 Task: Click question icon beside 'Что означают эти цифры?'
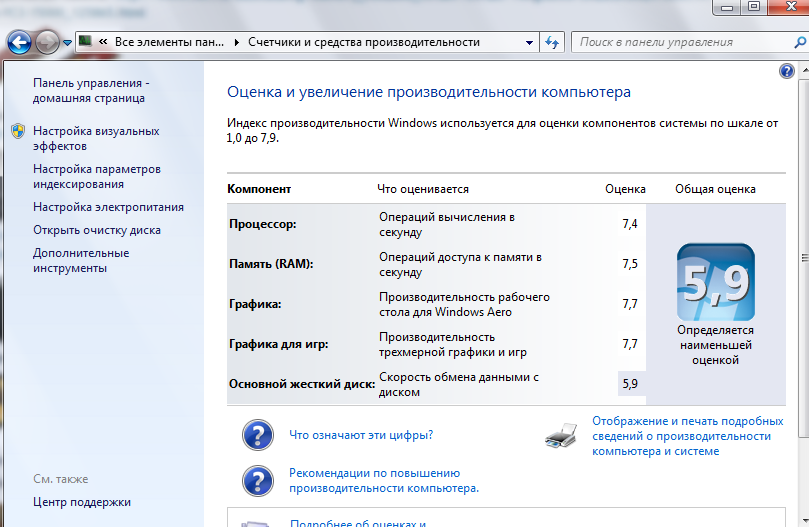click(258, 435)
